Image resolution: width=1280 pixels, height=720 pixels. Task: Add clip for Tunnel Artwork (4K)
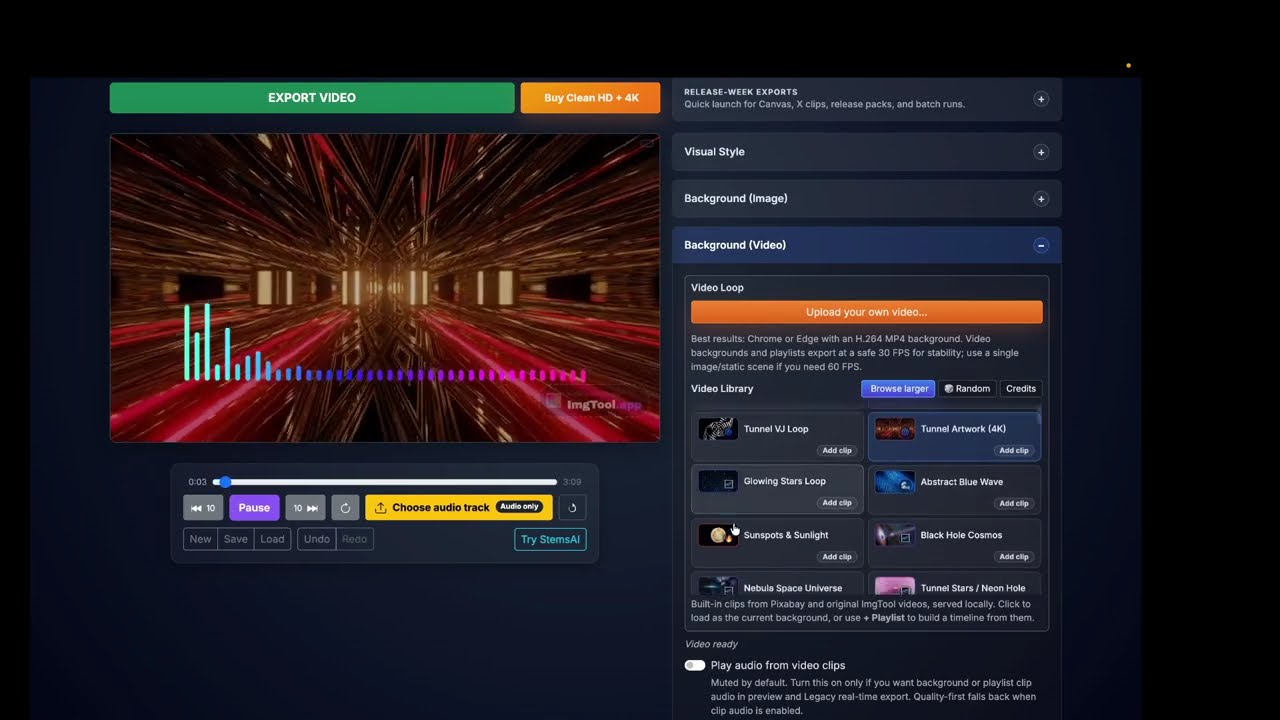[1014, 451]
